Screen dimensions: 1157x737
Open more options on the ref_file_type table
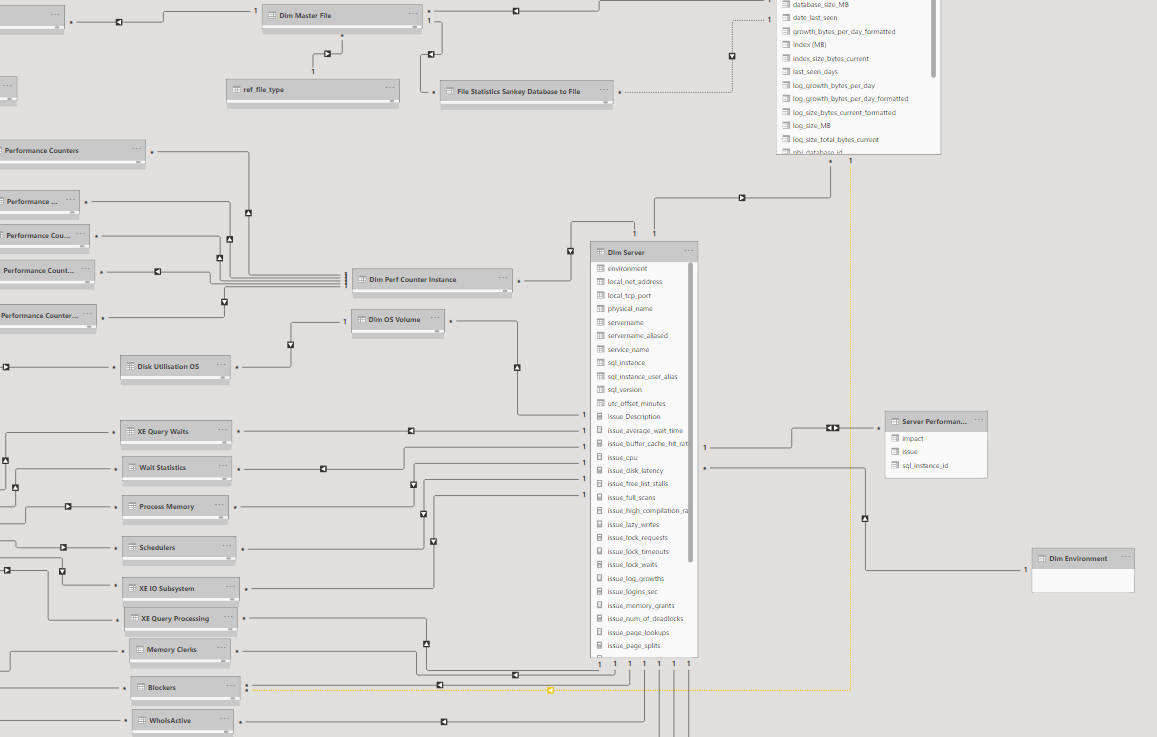390,88
